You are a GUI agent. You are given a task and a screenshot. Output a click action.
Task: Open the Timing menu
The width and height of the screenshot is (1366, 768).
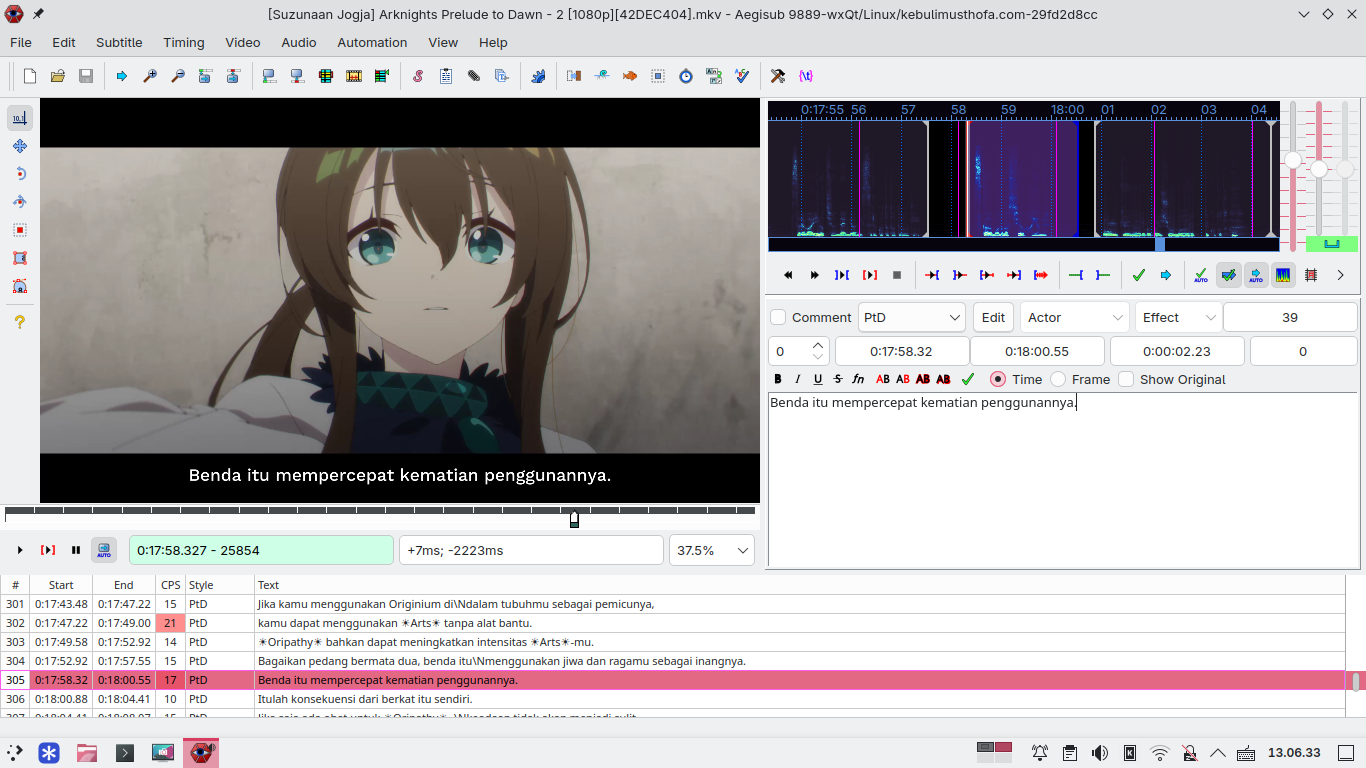coord(184,42)
